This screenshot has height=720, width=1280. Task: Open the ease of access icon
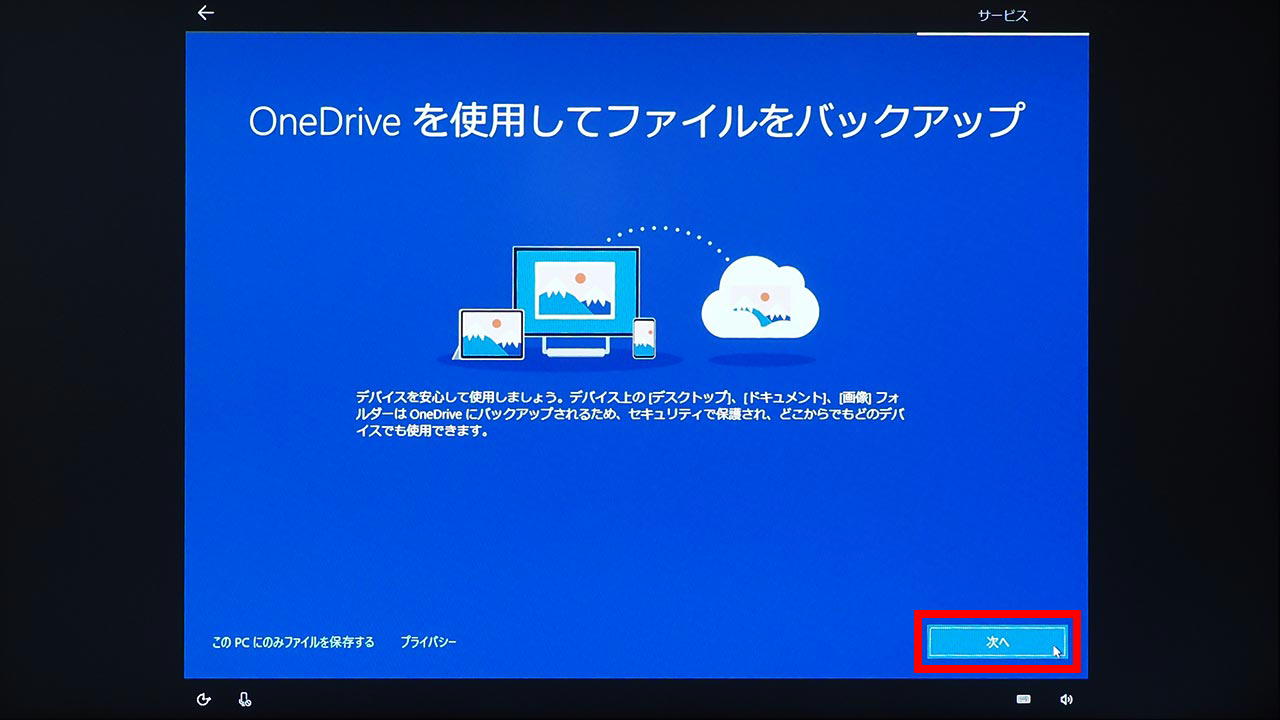[205, 700]
